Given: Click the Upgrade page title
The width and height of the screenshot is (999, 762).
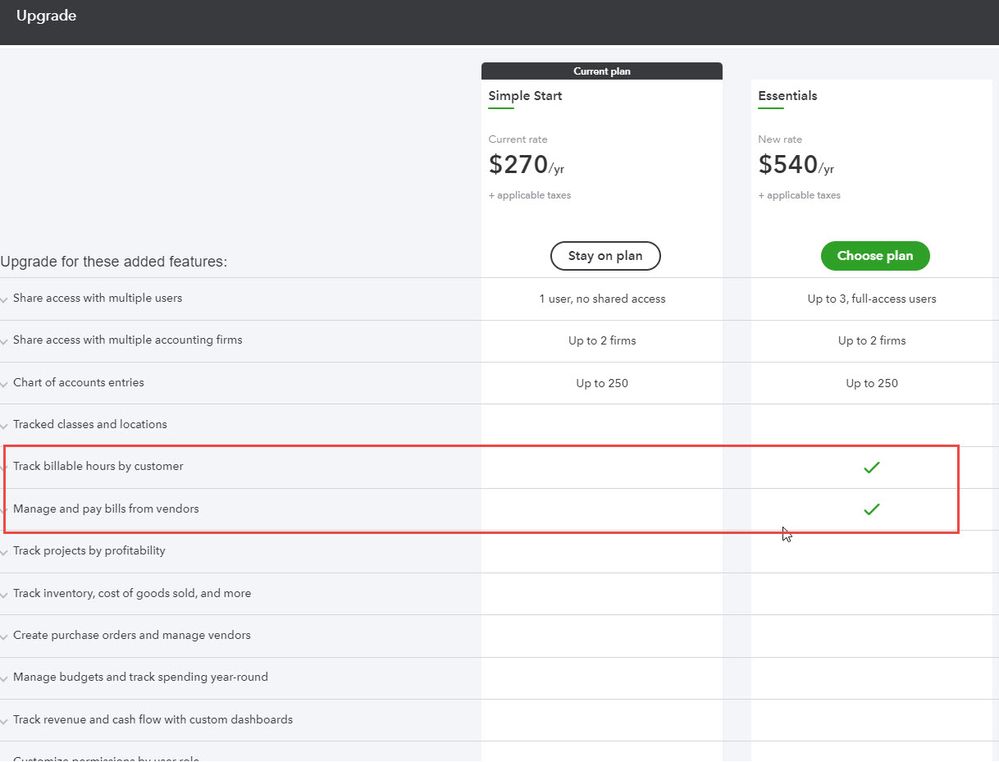Looking at the screenshot, I should click(x=46, y=16).
